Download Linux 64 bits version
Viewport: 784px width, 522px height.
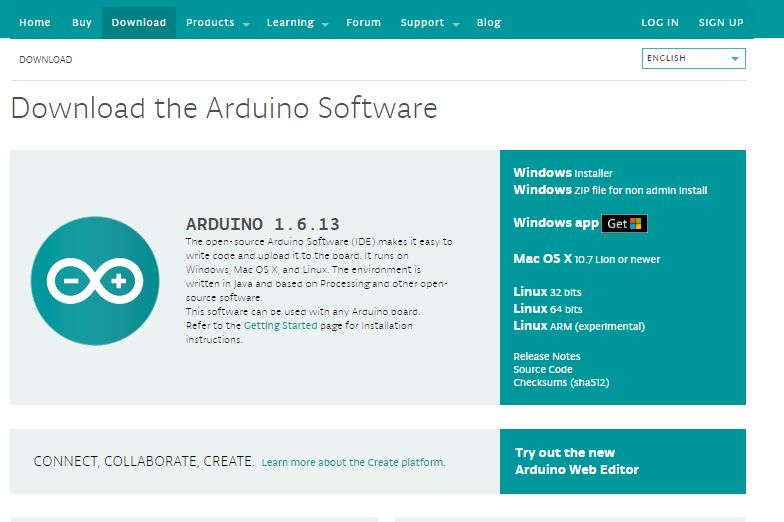click(548, 308)
